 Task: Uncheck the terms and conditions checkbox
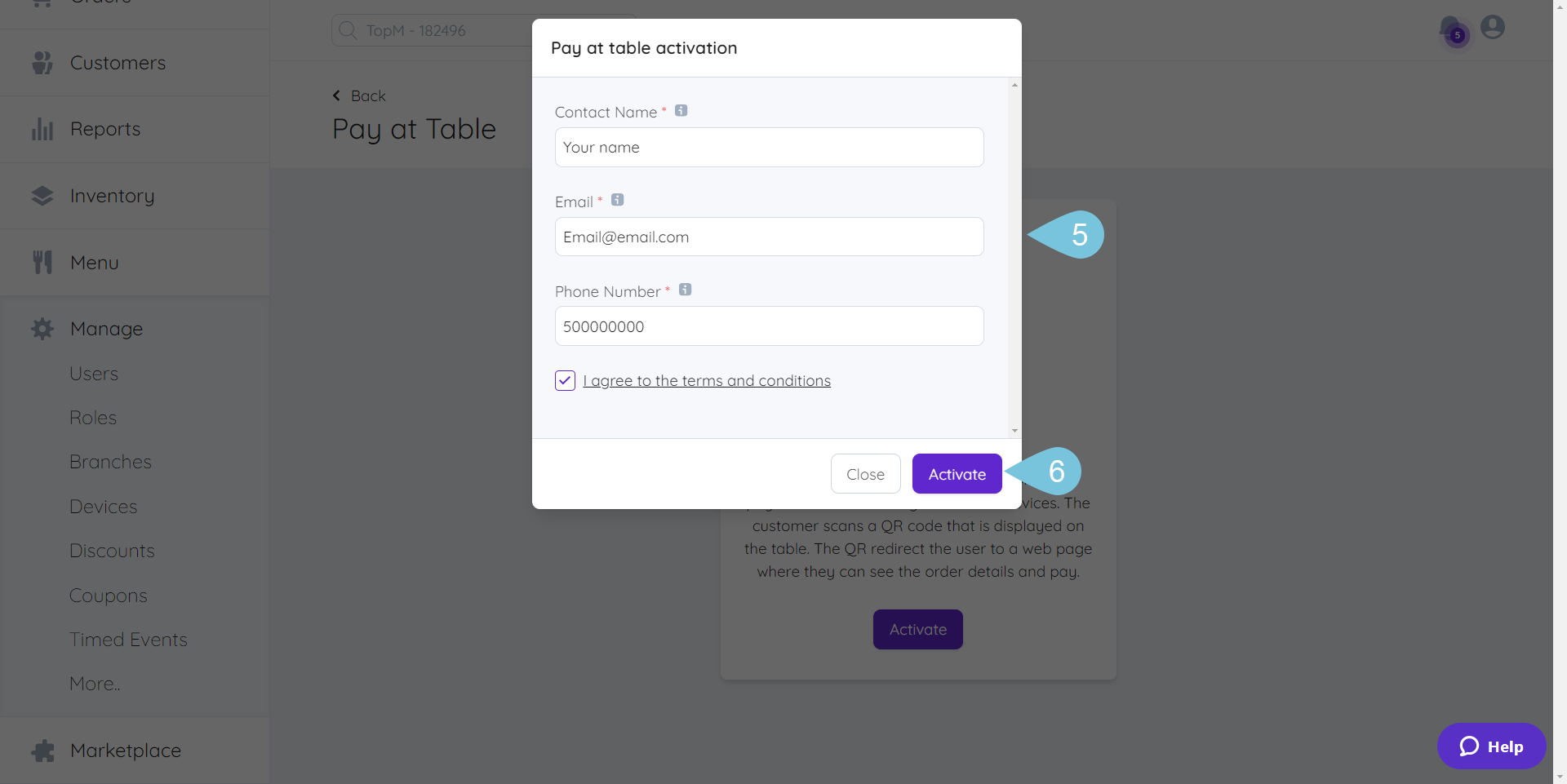tap(566, 380)
